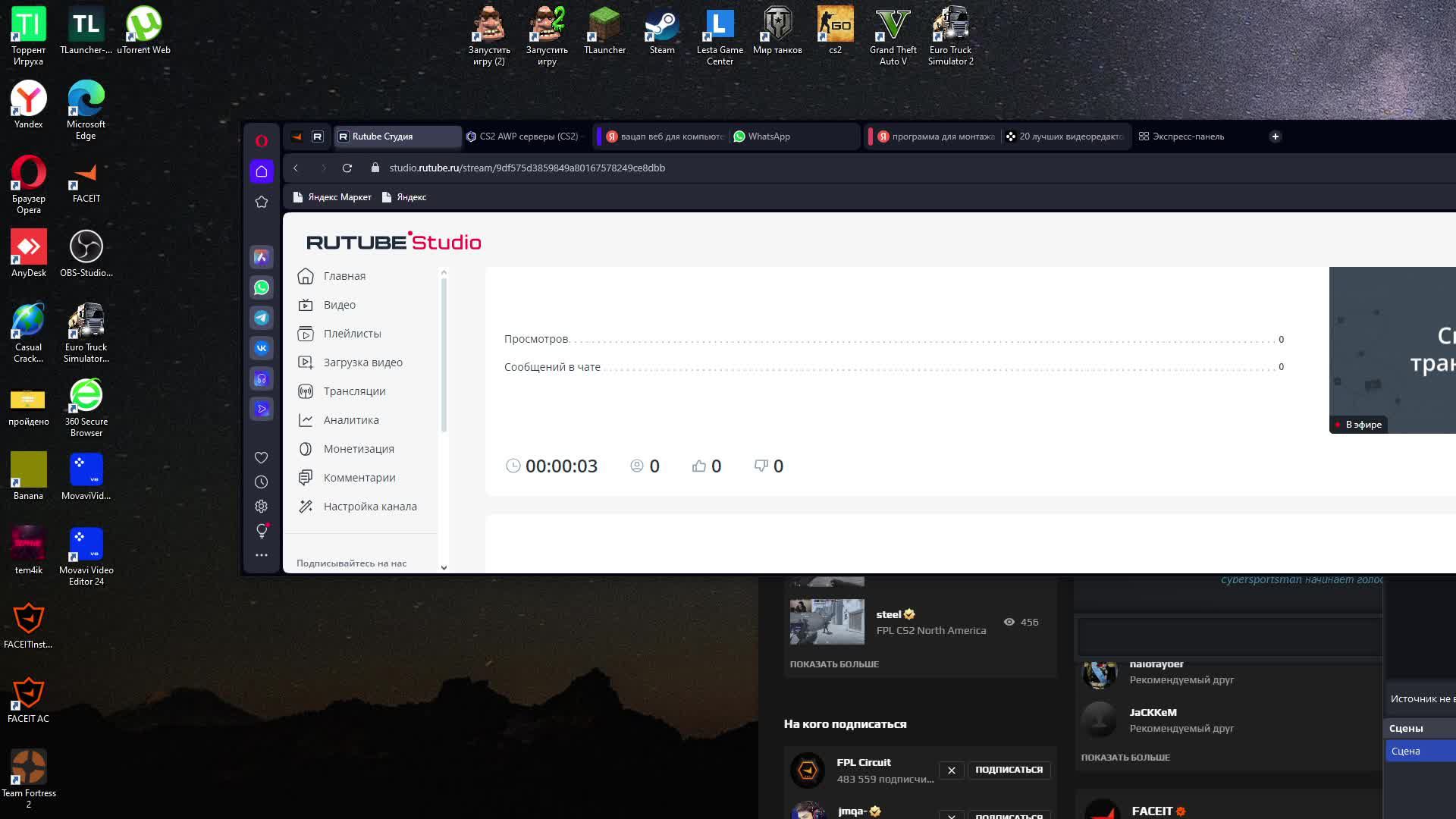Open Aria AI icon in Opera sidebar

click(262, 257)
